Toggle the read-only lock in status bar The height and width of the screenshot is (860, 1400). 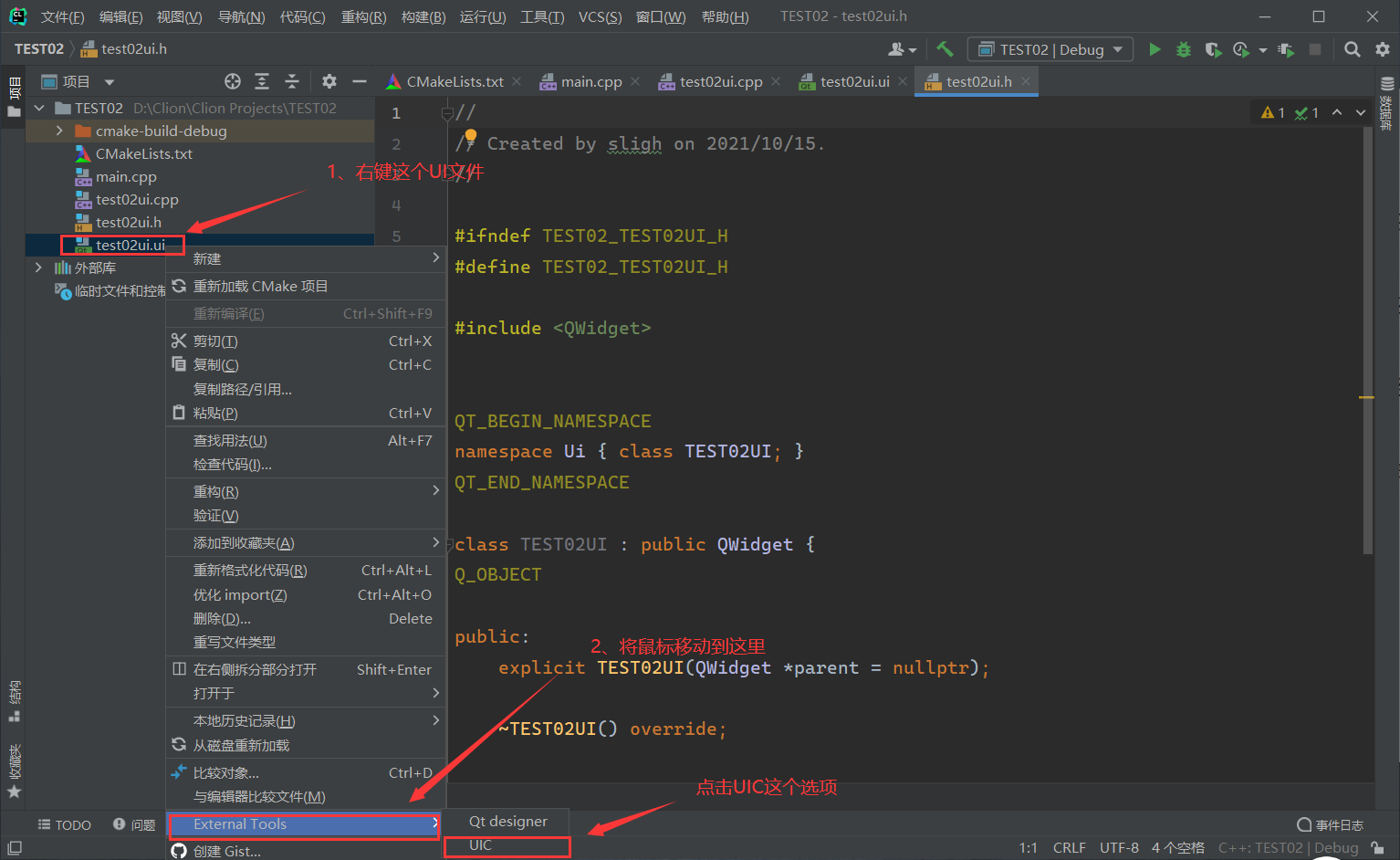tap(1377, 847)
